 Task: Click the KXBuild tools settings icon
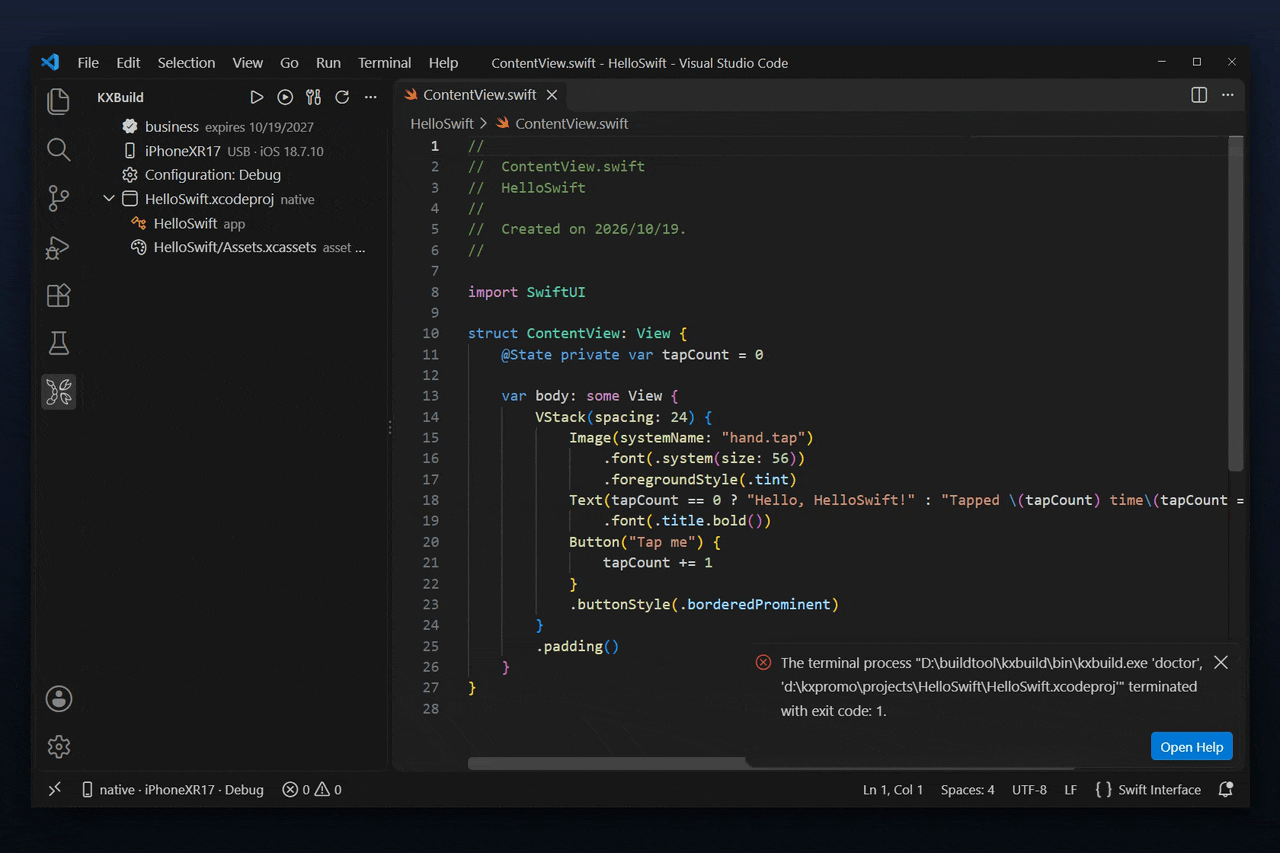[x=314, y=97]
